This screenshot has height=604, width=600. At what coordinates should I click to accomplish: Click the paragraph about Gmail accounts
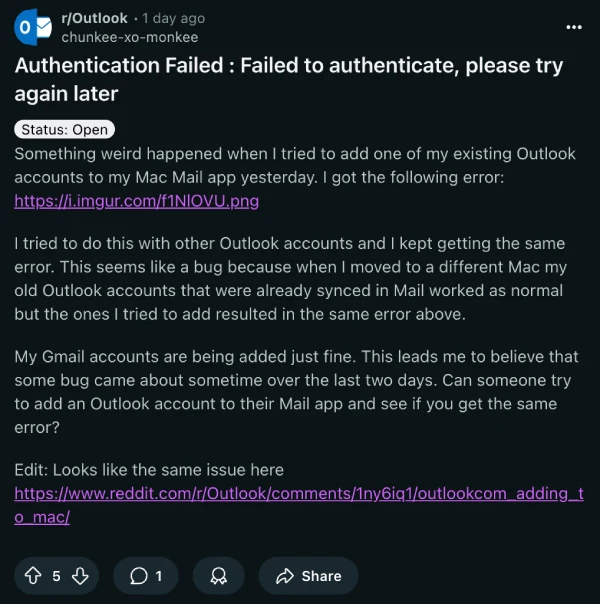coord(290,392)
